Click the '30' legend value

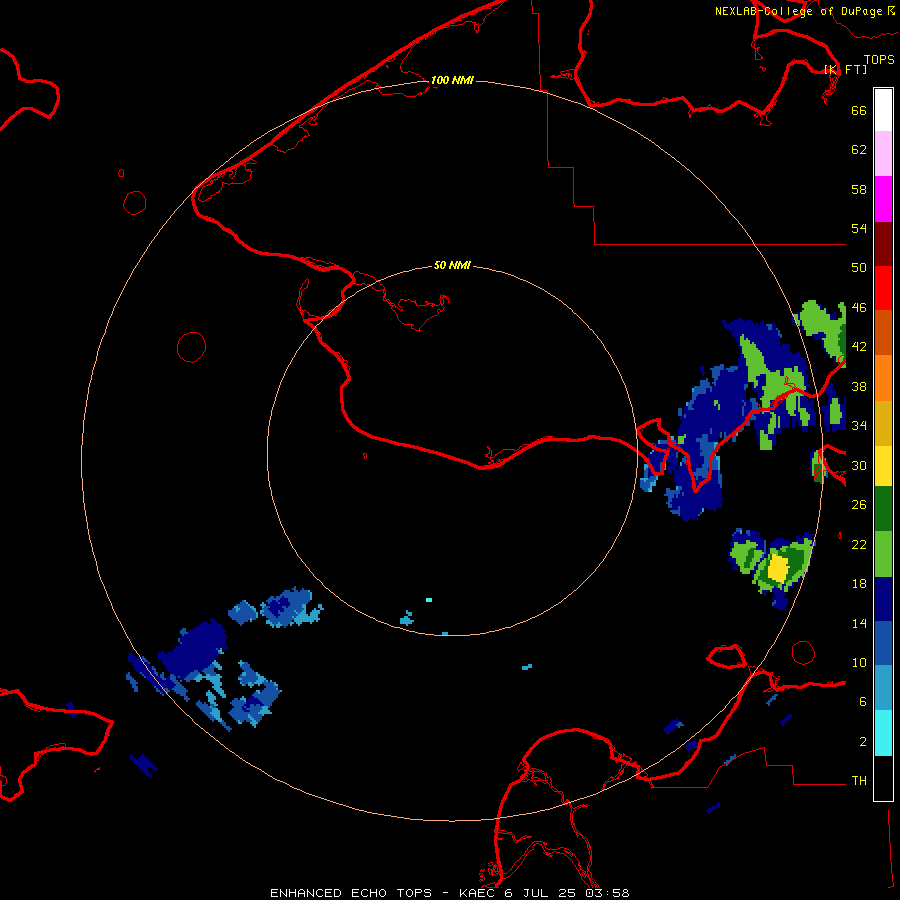tap(859, 465)
